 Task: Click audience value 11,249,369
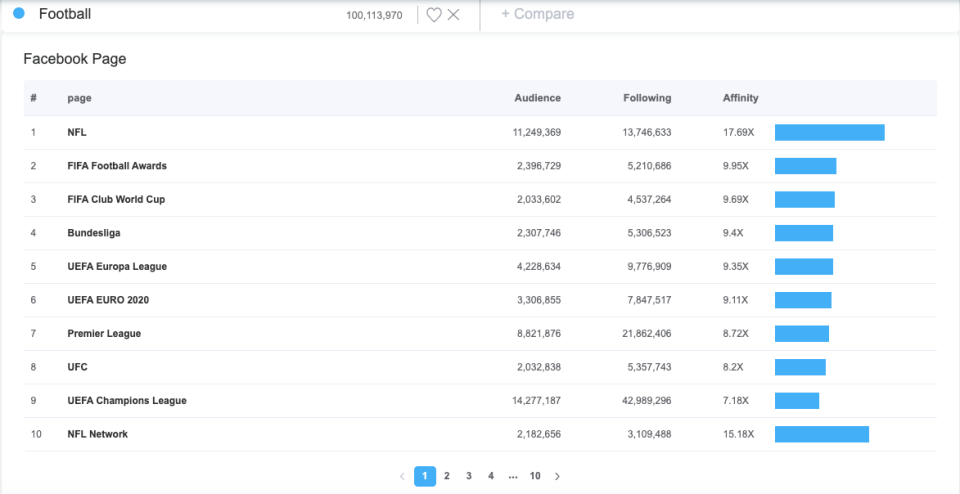[x=537, y=132]
